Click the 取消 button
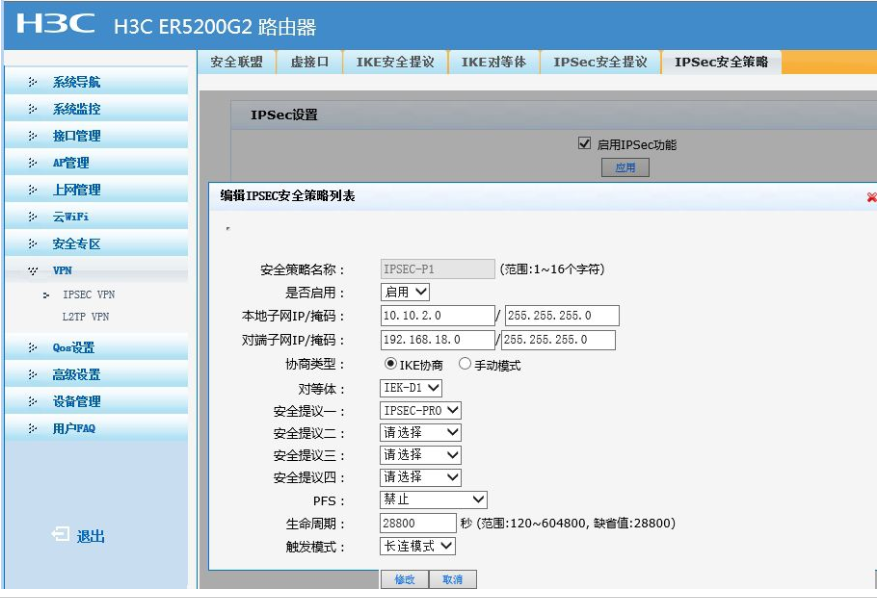This screenshot has height=598, width=877. (453, 580)
